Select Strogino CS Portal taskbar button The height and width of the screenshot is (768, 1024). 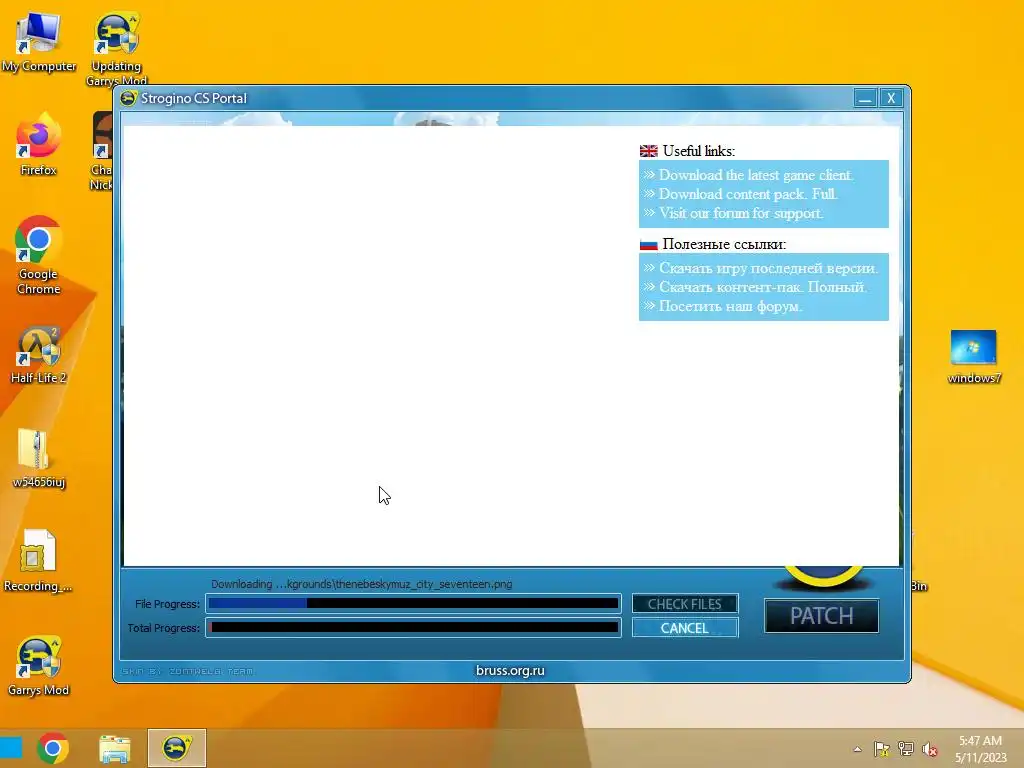coord(176,748)
